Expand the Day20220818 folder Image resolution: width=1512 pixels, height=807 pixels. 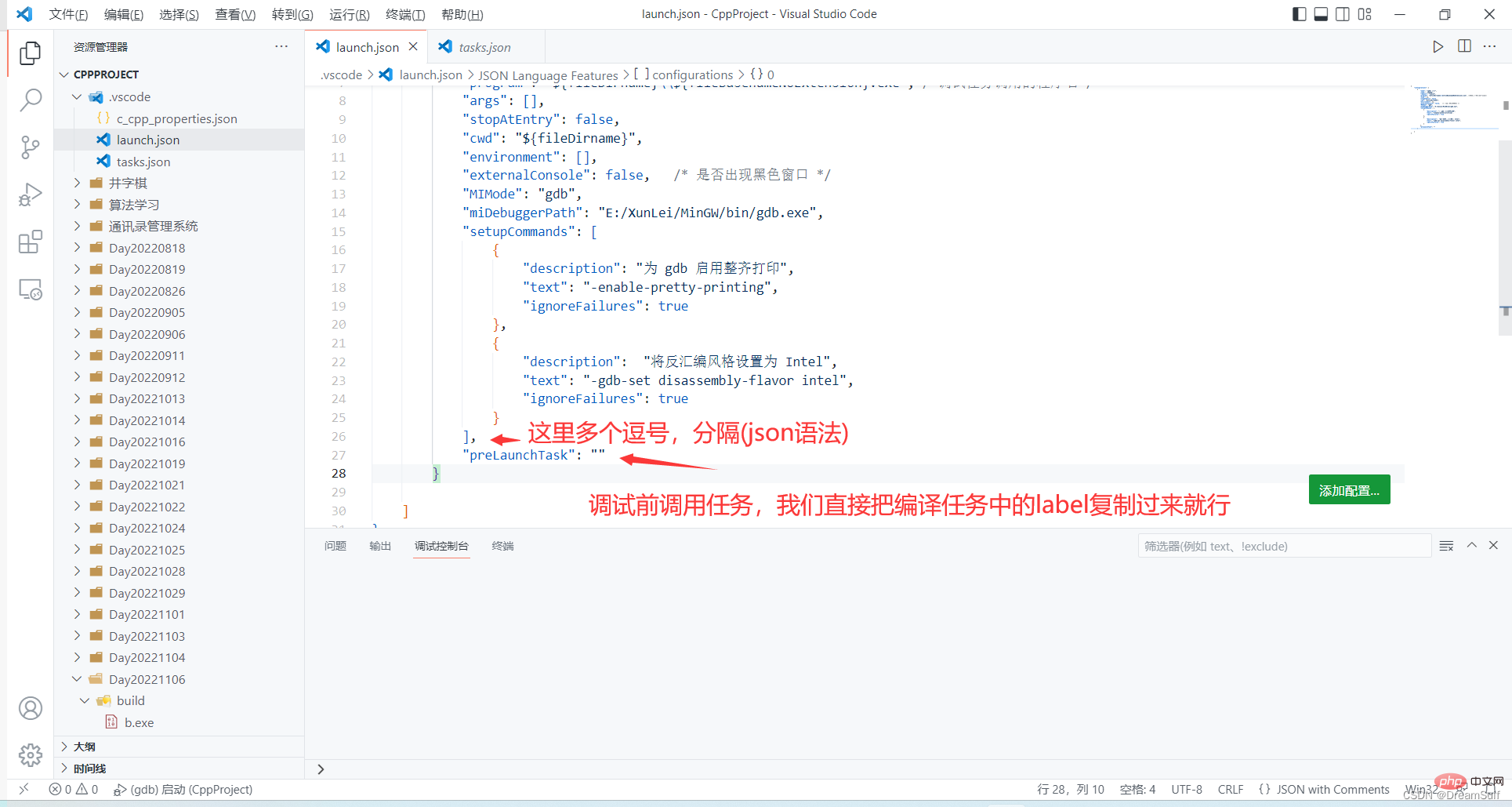[76, 247]
